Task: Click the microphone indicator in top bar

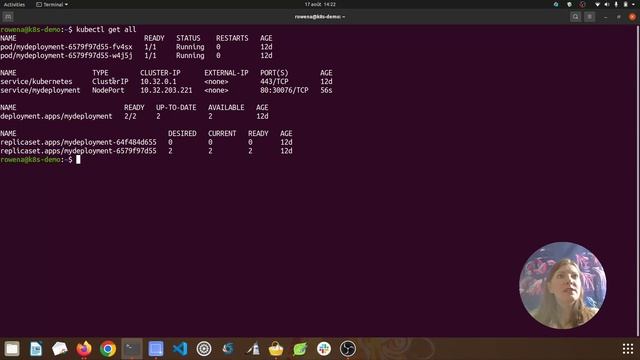Action: click(616, 4)
